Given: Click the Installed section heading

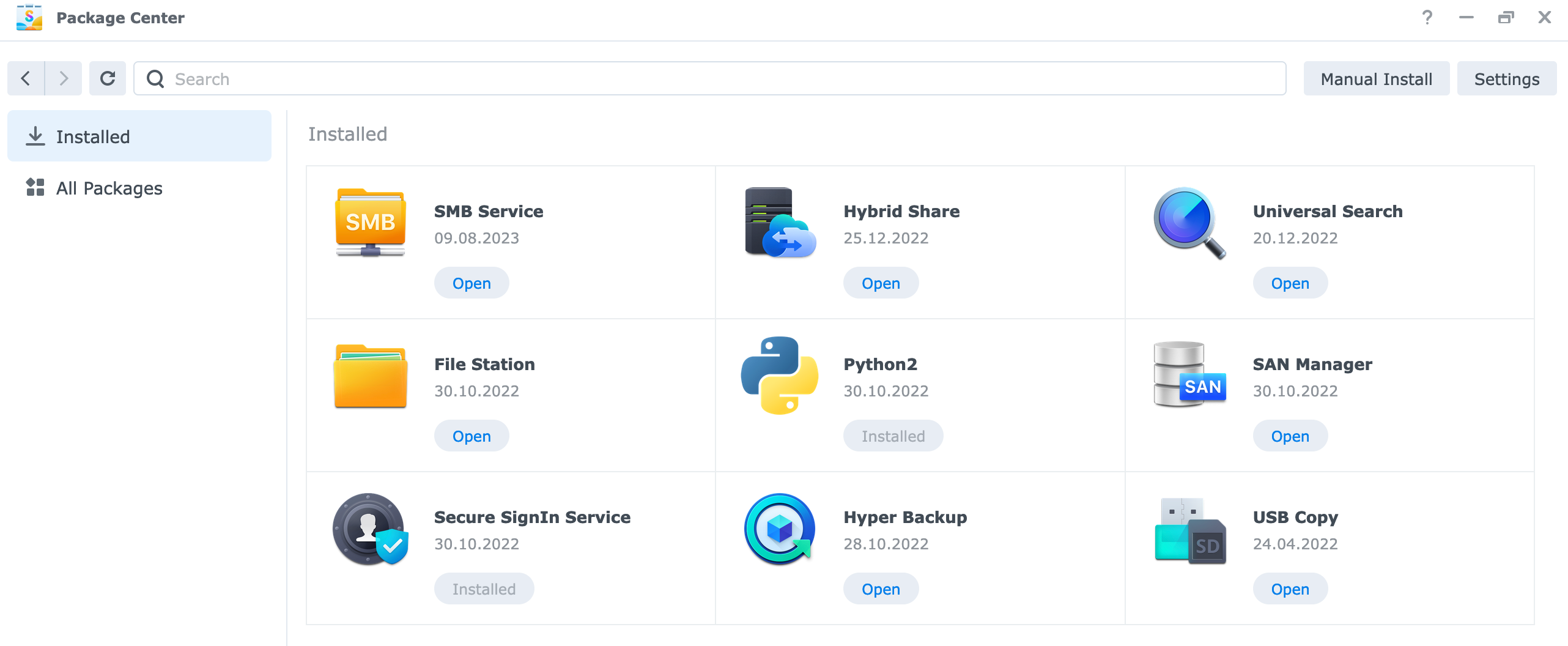Looking at the screenshot, I should (347, 134).
